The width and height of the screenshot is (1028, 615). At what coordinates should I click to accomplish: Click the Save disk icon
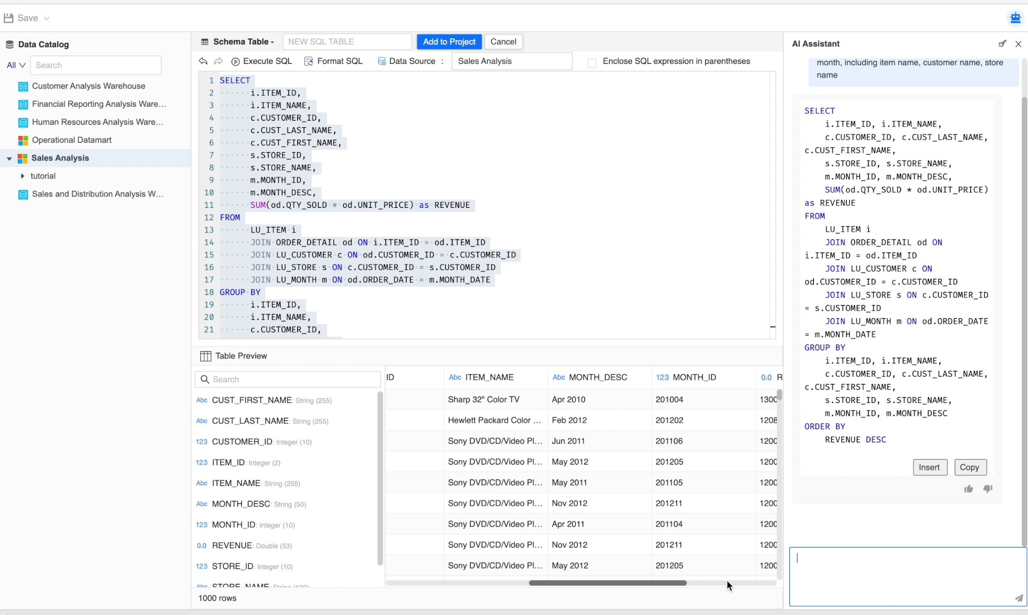(9, 18)
